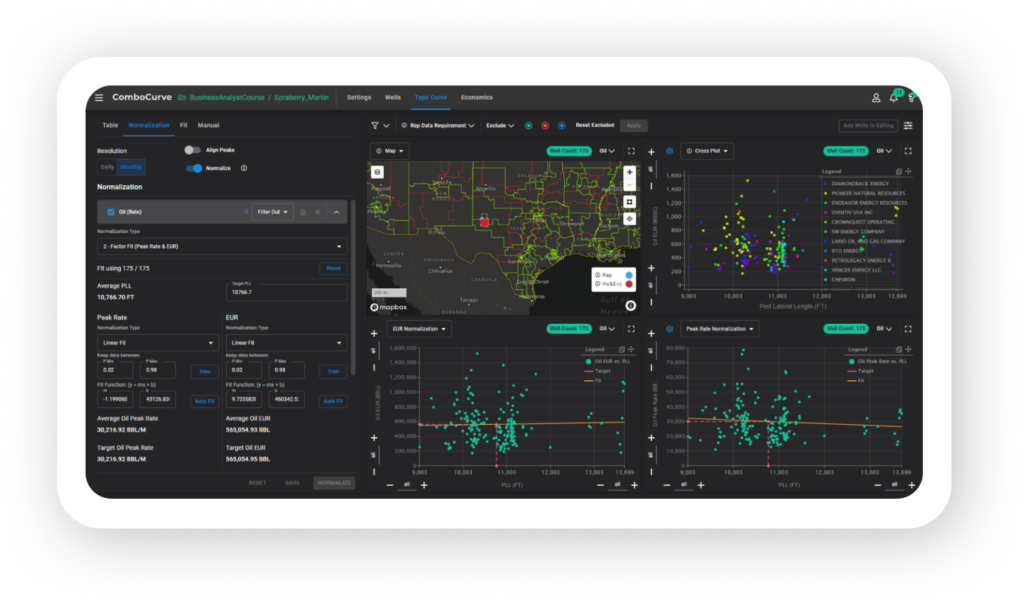Uncheck the Oil (Rate) checkbox
The height and width of the screenshot is (601, 1024).
(110, 212)
